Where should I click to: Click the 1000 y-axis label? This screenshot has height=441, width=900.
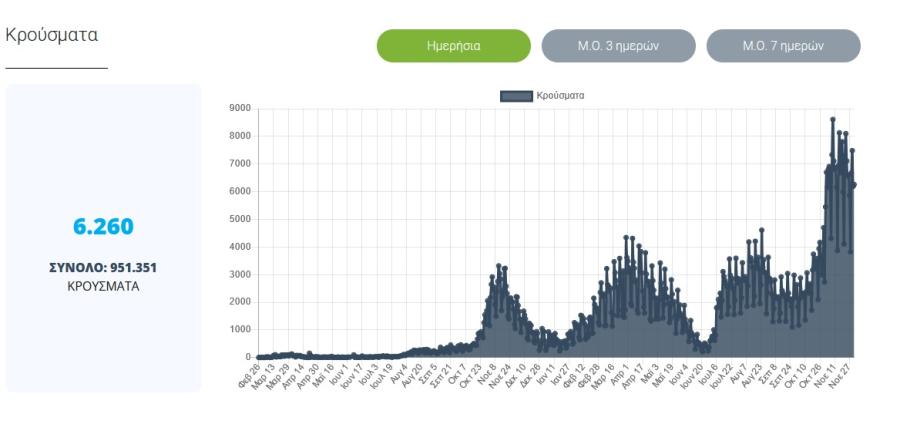pyautogui.click(x=240, y=330)
